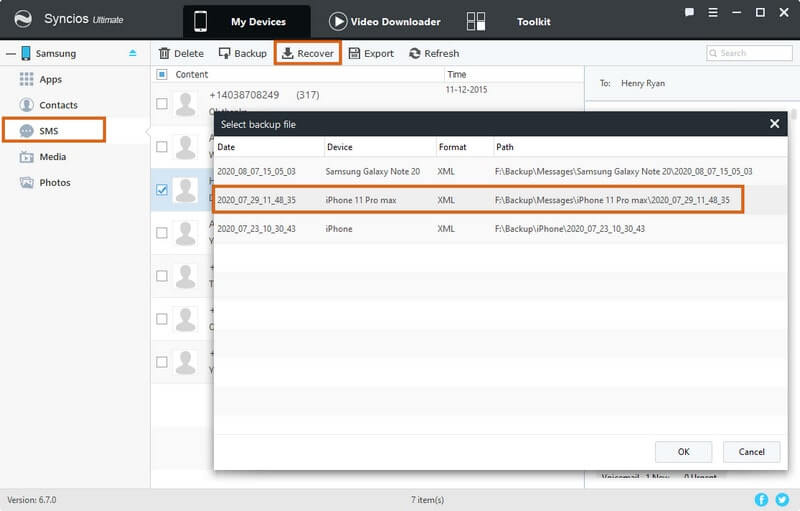Close the Select backup file dialog
This screenshot has height=511, width=800.
774,124
